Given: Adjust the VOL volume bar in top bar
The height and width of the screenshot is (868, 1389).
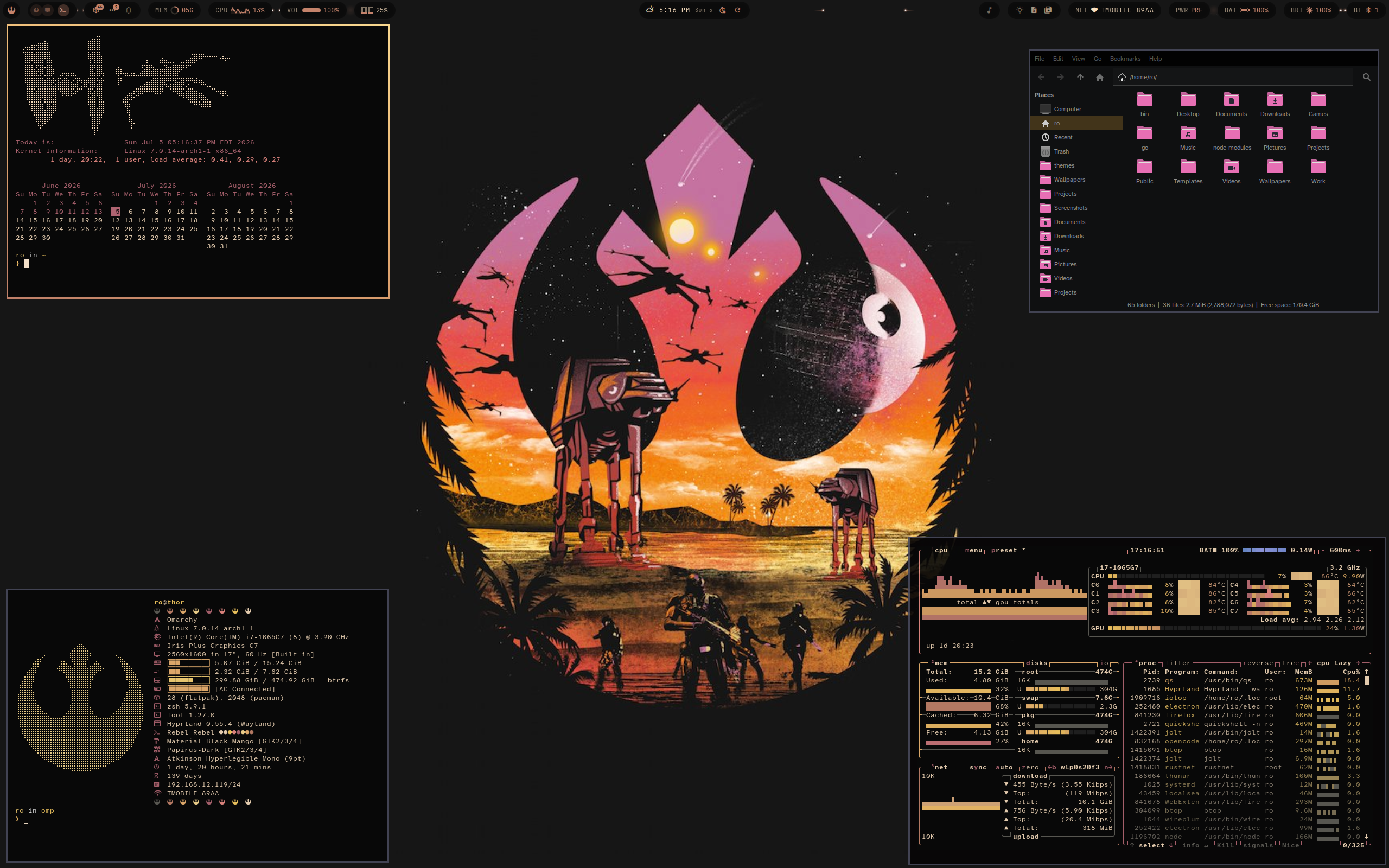Looking at the screenshot, I should click(311, 10).
